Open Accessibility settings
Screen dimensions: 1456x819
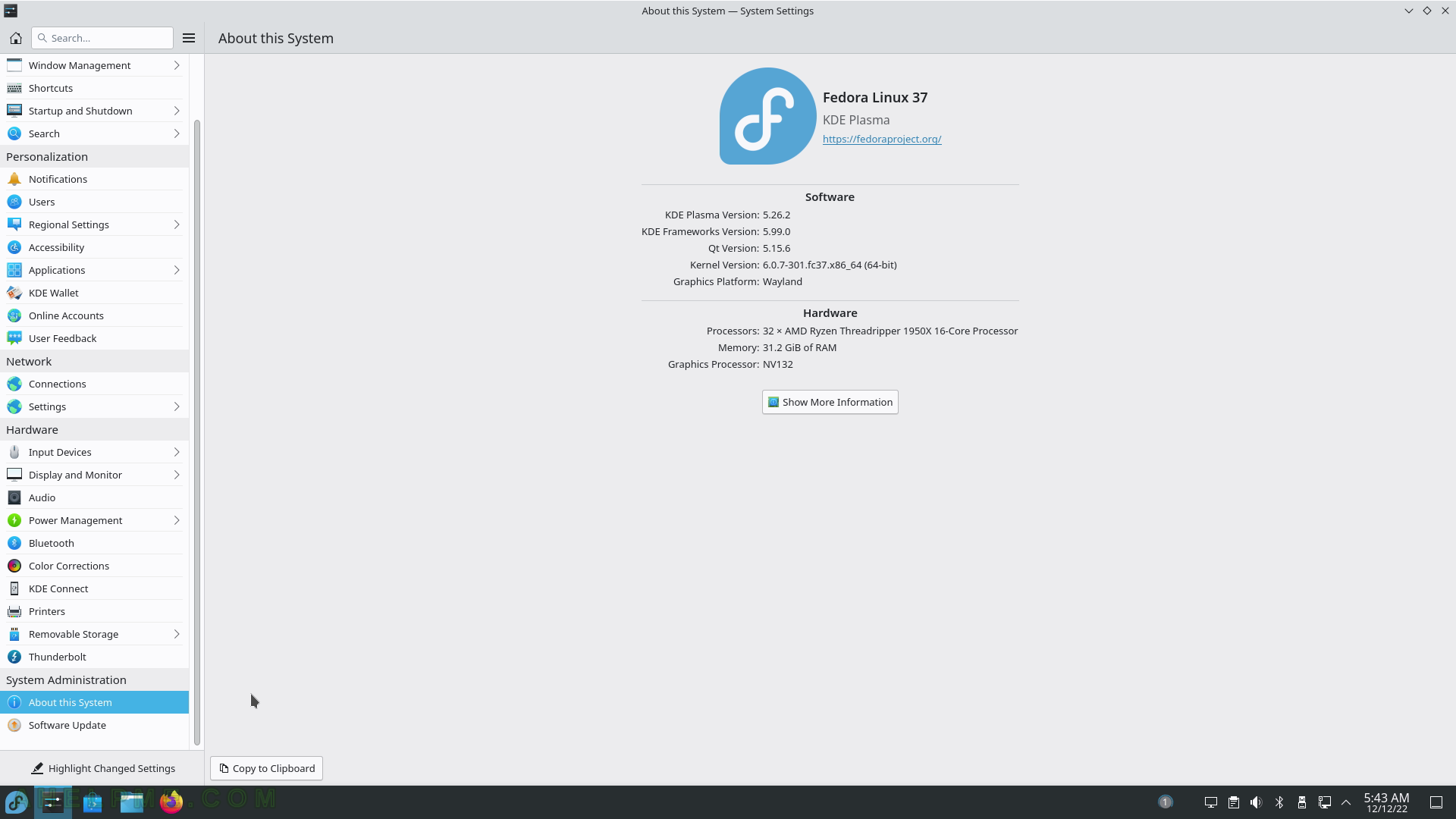click(94, 247)
